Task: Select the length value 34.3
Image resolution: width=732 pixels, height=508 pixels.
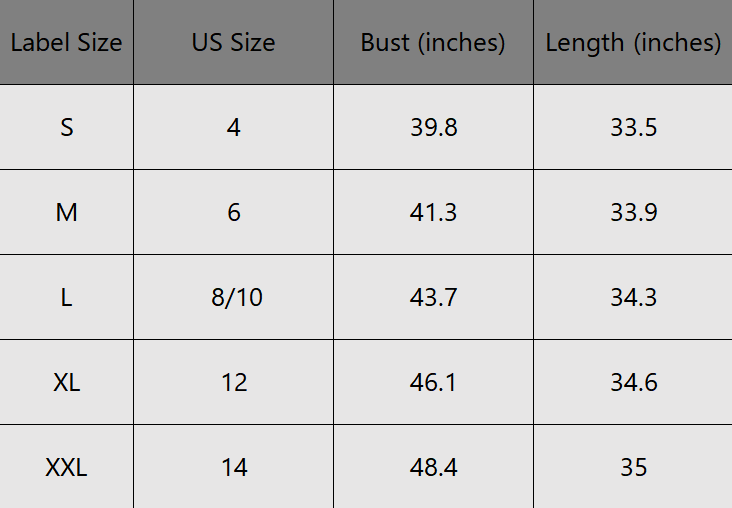Action: tap(633, 297)
